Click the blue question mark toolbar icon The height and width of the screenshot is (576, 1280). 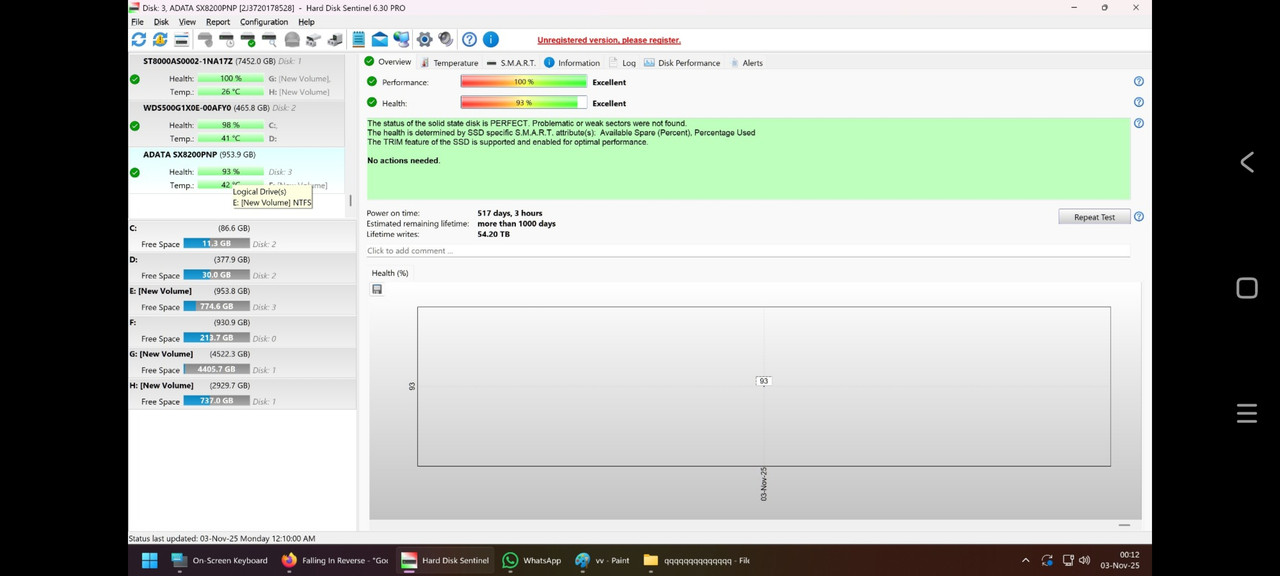coord(469,40)
